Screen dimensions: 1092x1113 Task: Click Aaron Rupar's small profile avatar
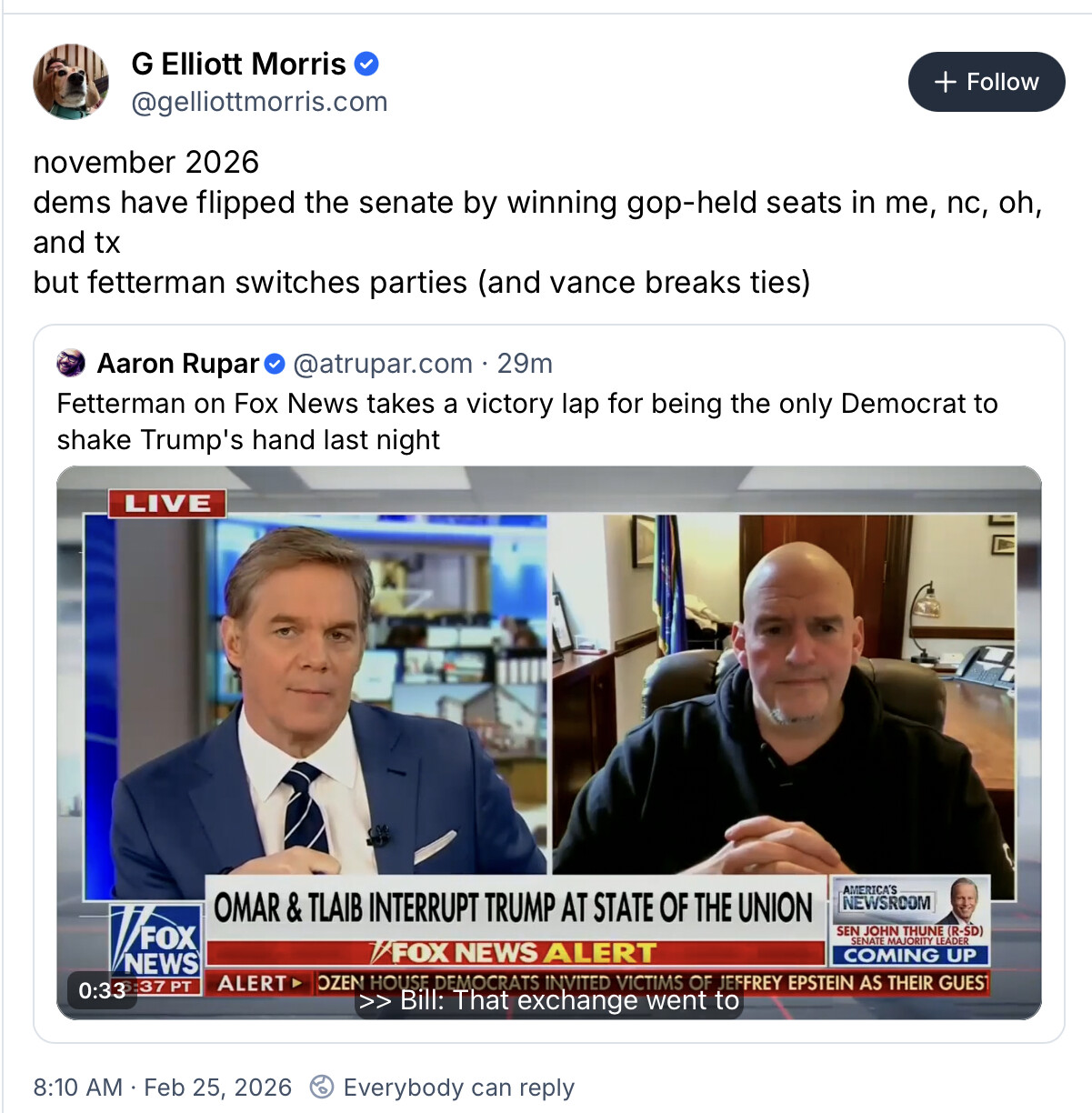(x=71, y=364)
